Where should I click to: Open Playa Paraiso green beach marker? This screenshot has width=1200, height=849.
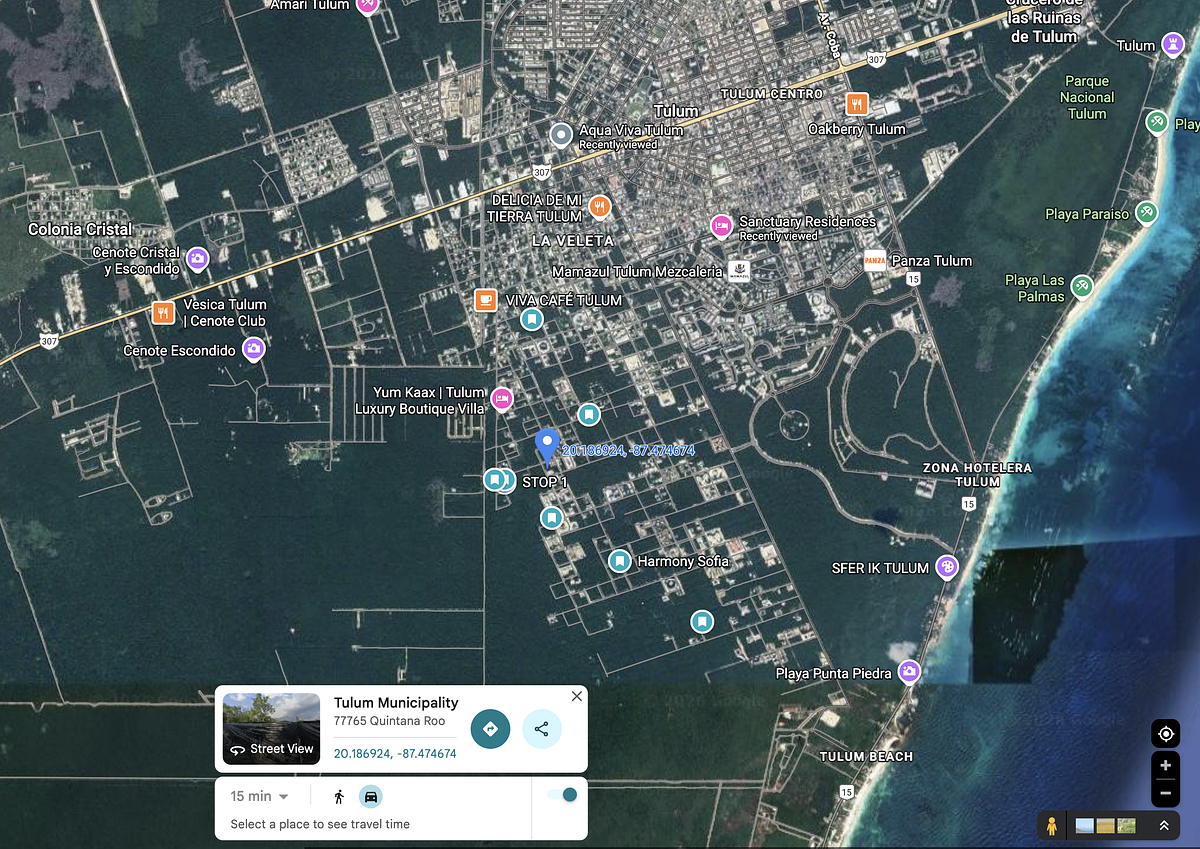click(1147, 213)
